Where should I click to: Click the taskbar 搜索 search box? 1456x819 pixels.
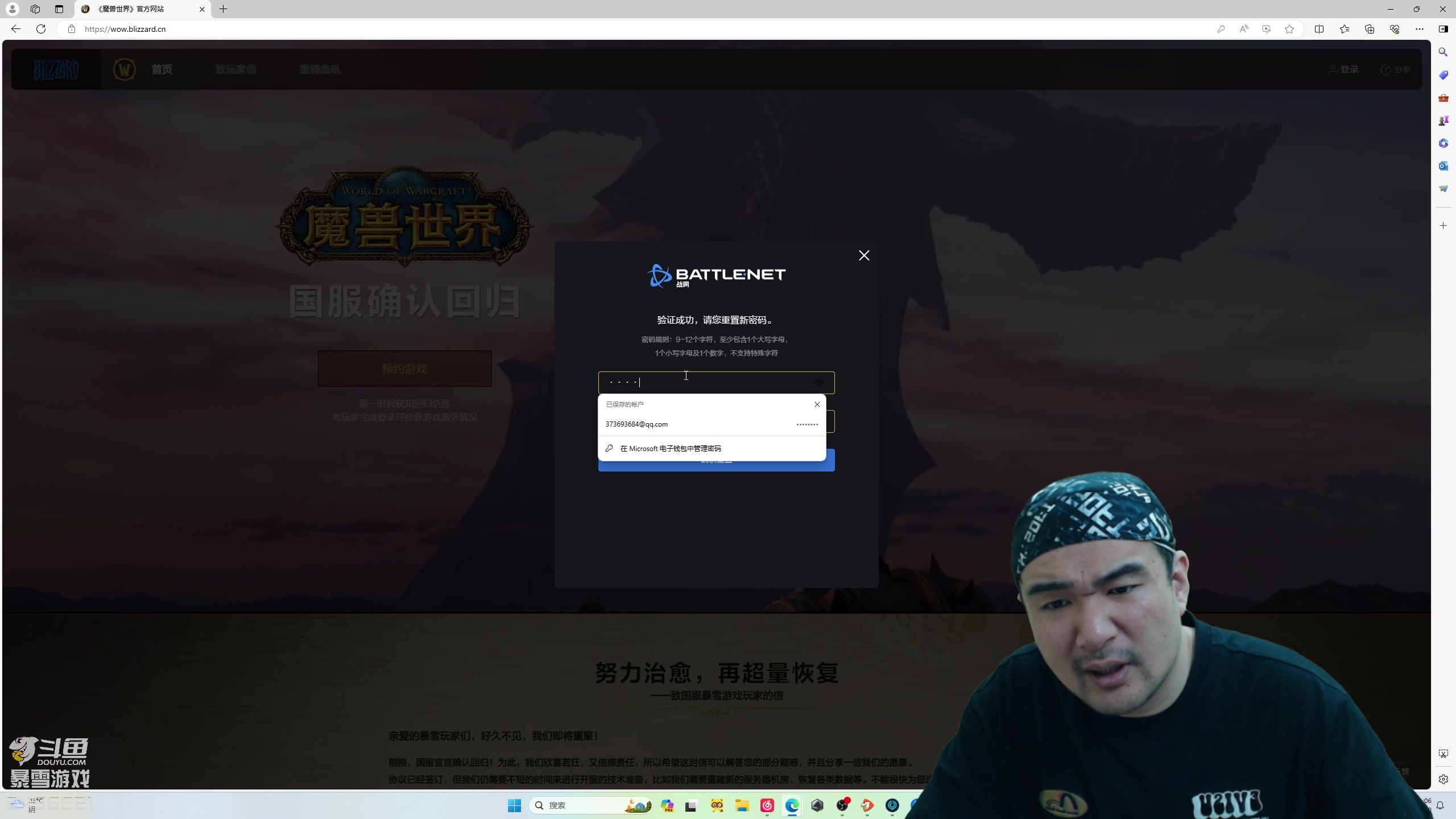pos(590,805)
